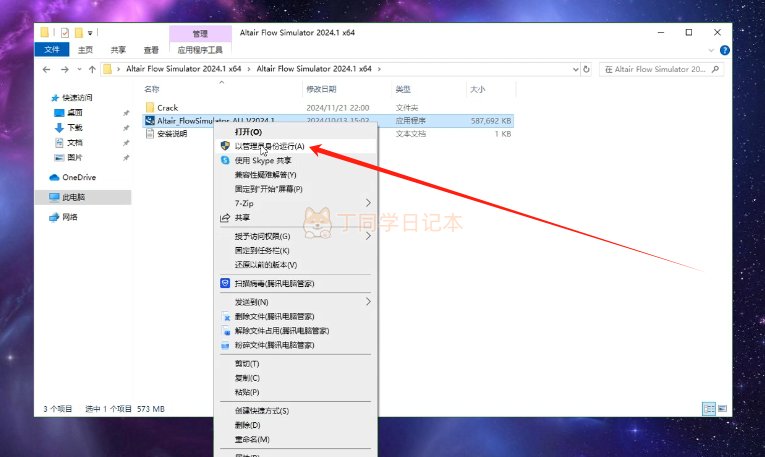765x457 pixels.
Task: Open Network (网络) in sidebar
Action: (63, 217)
